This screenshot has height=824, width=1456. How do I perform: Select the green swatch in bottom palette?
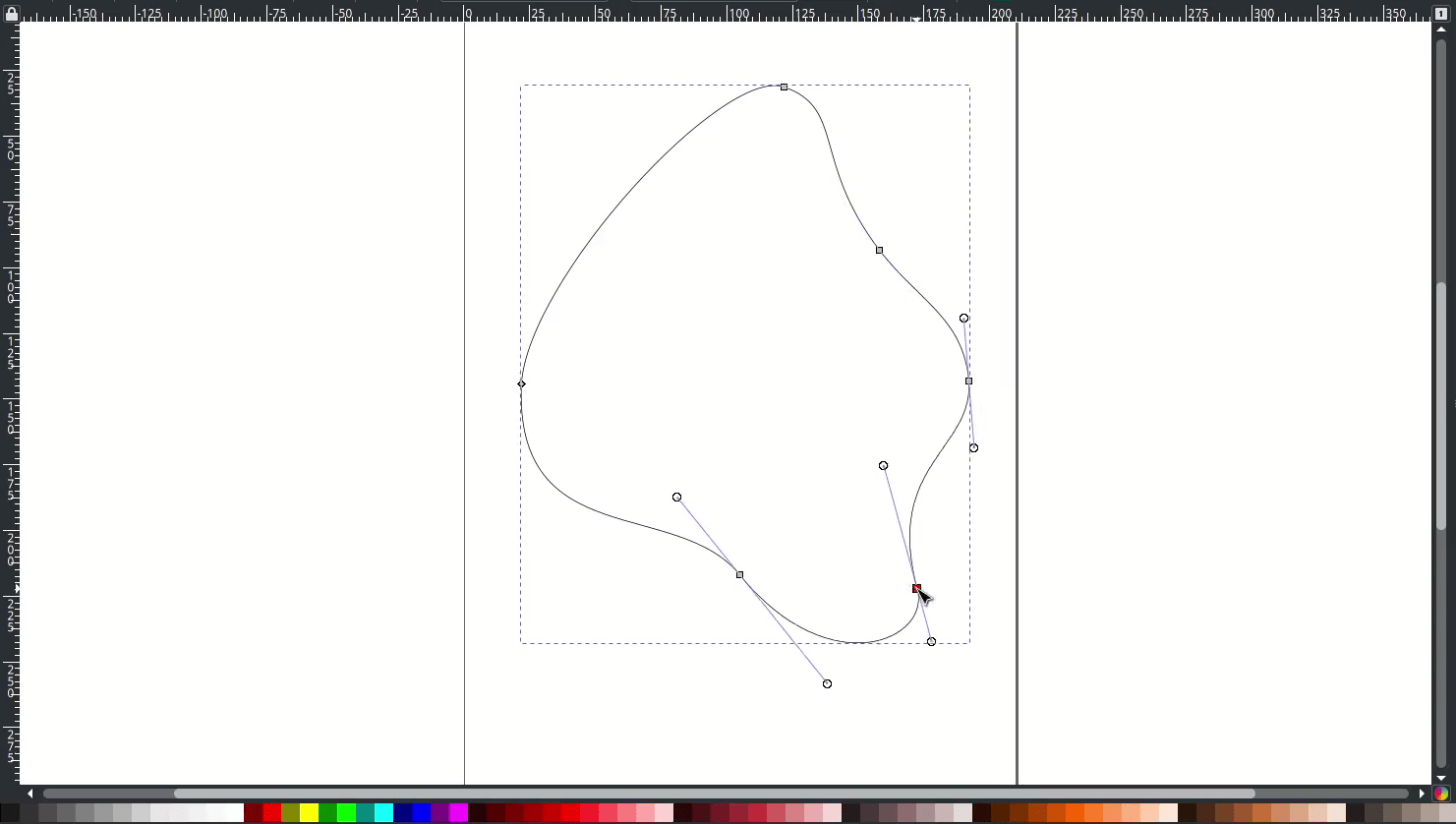coord(348,812)
